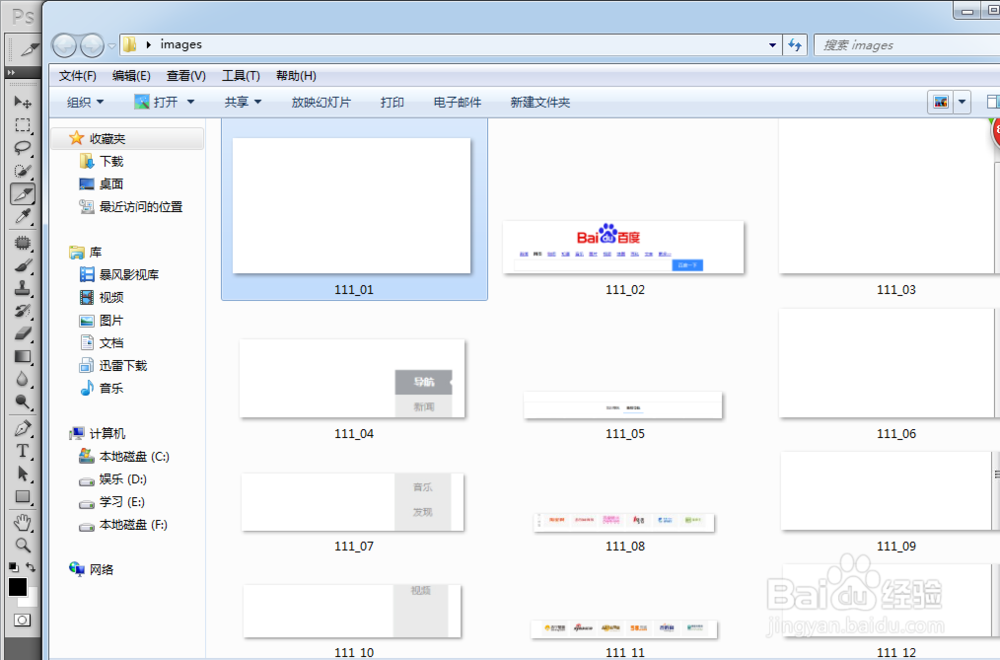Select the Hand tool
This screenshot has height=660, width=1000.
click(22, 523)
